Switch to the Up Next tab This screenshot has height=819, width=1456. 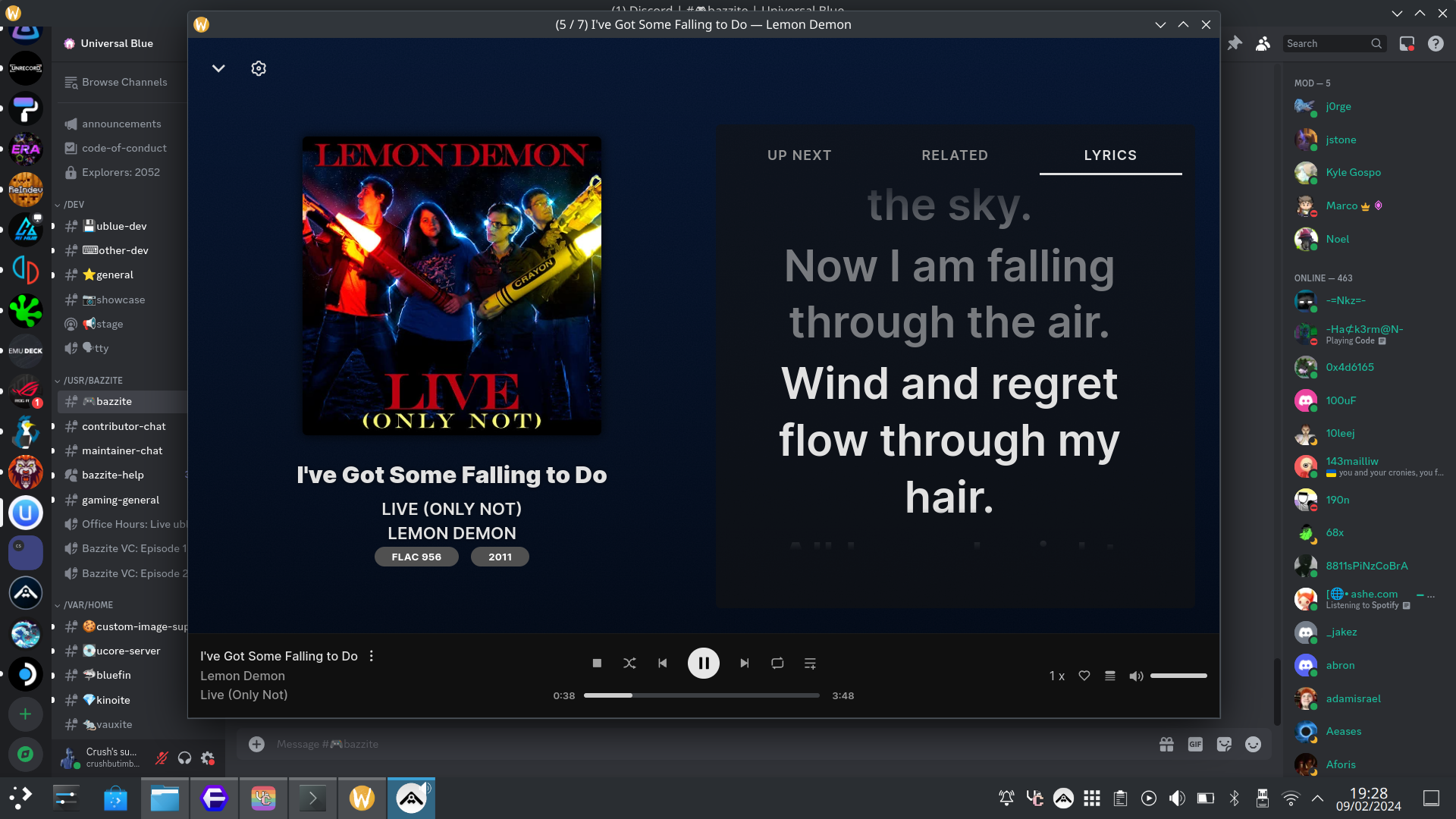[799, 155]
